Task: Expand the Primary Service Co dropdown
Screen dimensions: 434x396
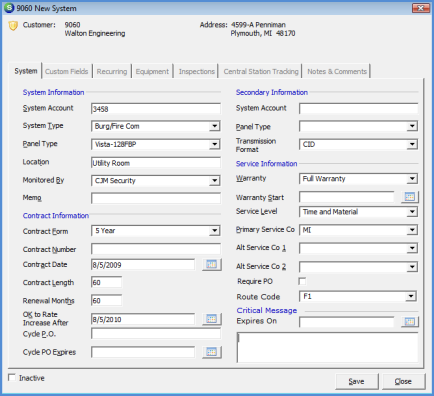Action: 412,230
